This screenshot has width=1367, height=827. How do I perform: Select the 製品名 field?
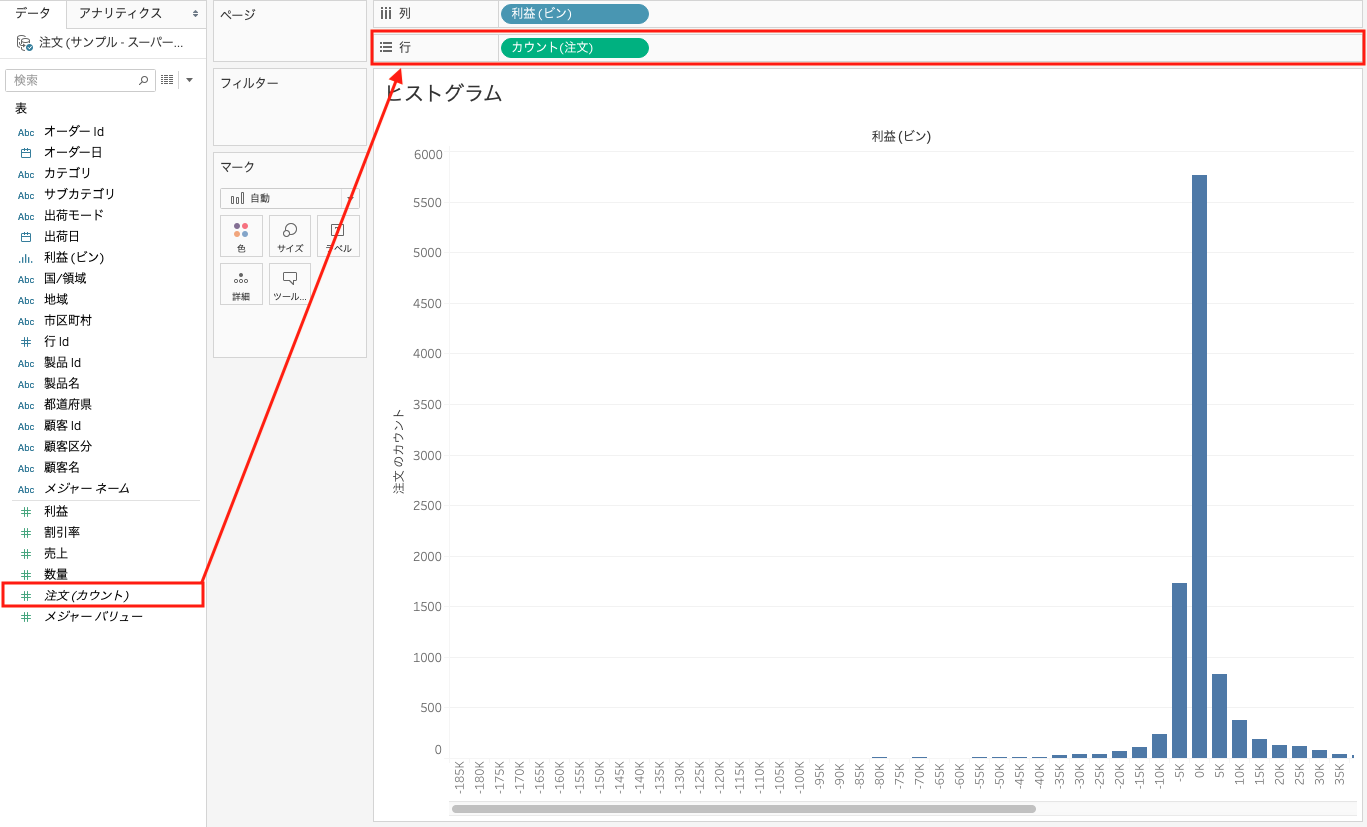coord(62,383)
